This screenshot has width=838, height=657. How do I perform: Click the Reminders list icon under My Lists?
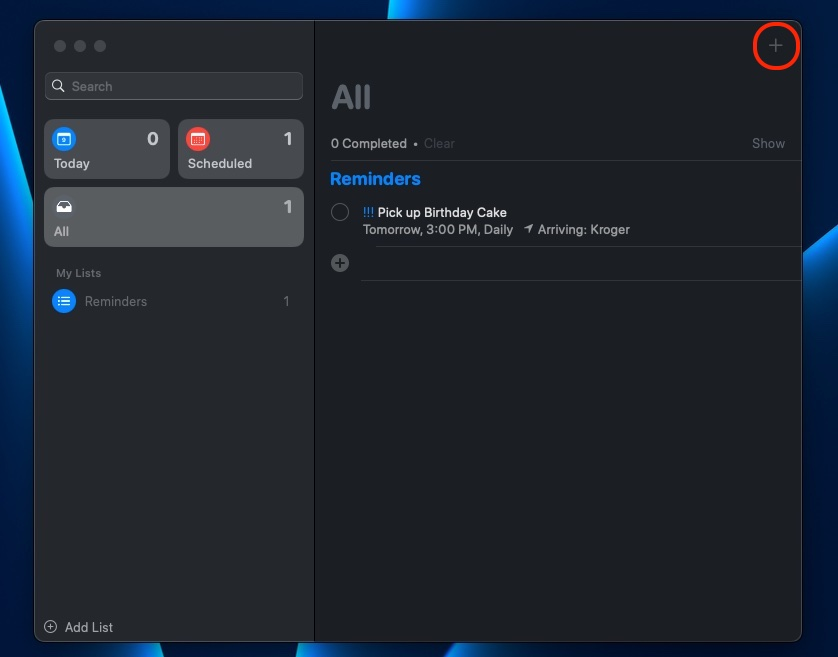coord(64,301)
